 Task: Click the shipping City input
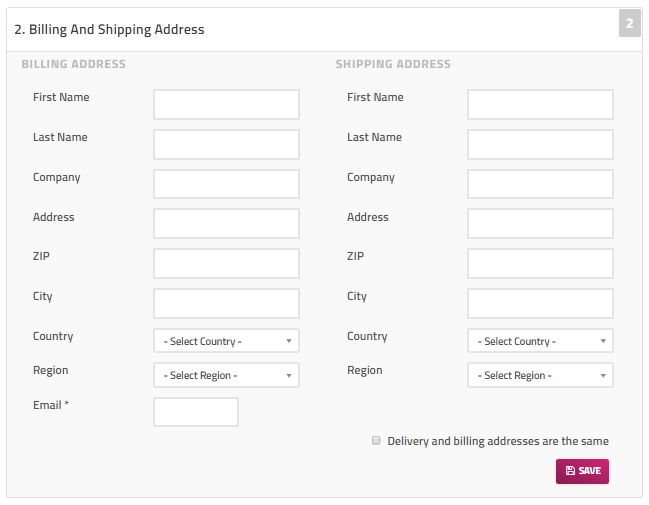click(x=540, y=303)
